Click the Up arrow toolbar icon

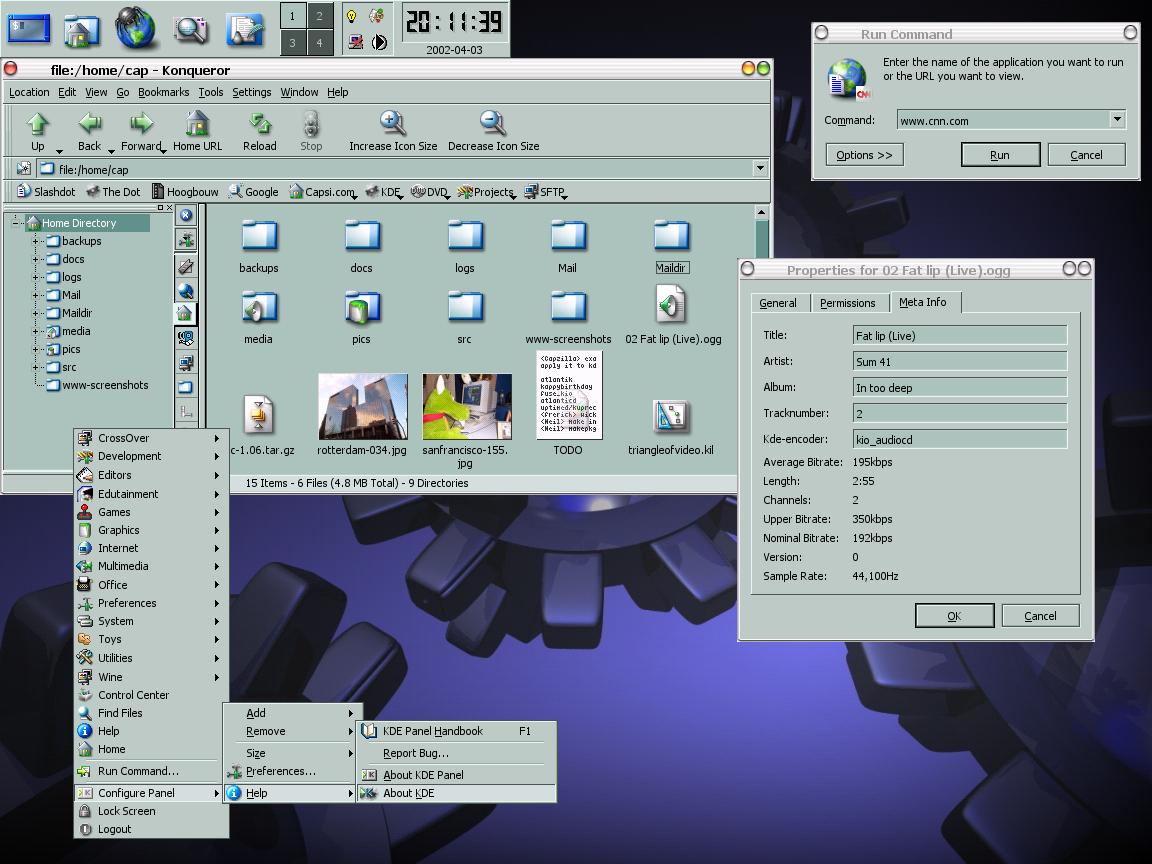click(37, 124)
